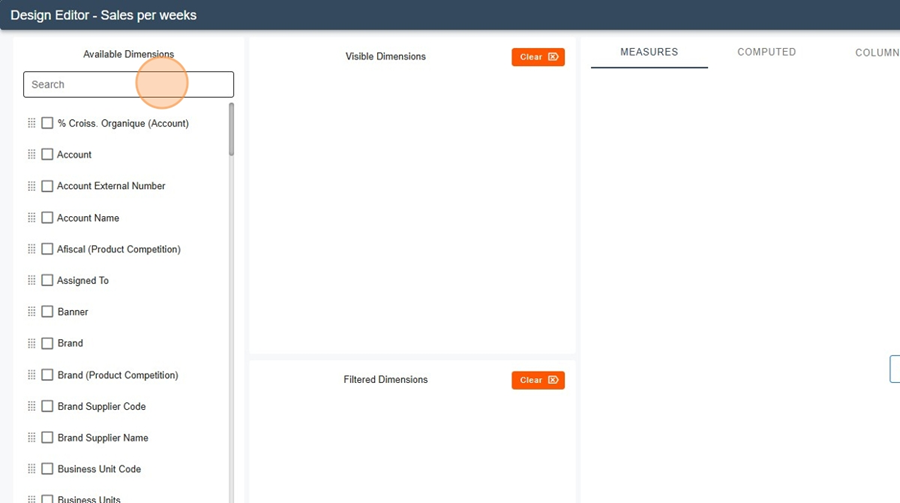Click the 'Account External Number' label
The width and height of the screenshot is (900, 503).
pyautogui.click(x=111, y=186)
